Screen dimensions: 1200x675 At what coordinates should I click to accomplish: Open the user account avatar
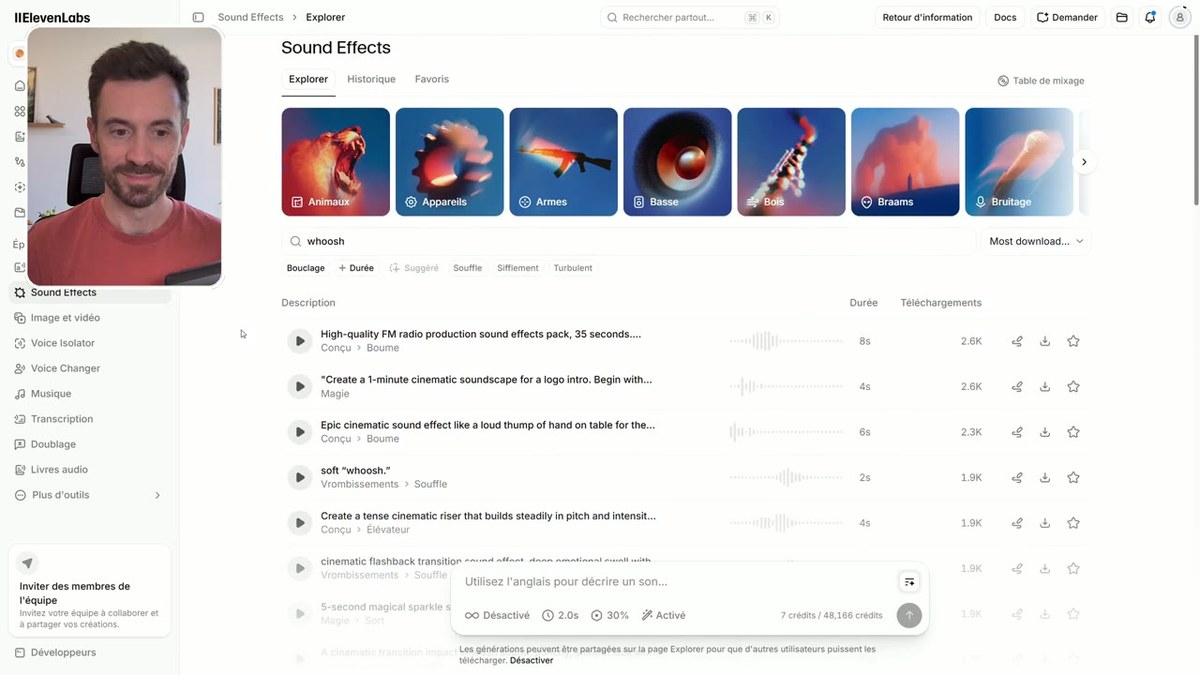(x=1178, y=17)
